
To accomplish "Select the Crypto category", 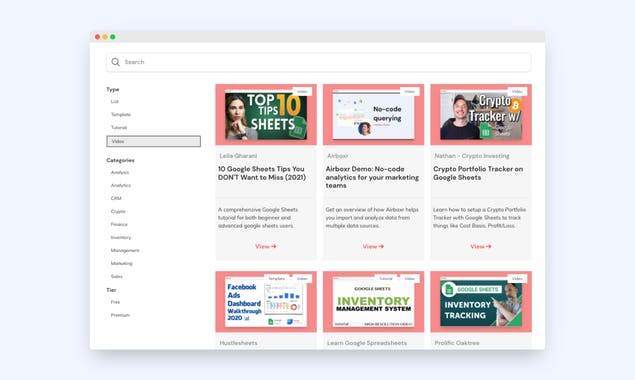I will click(118, 211).
